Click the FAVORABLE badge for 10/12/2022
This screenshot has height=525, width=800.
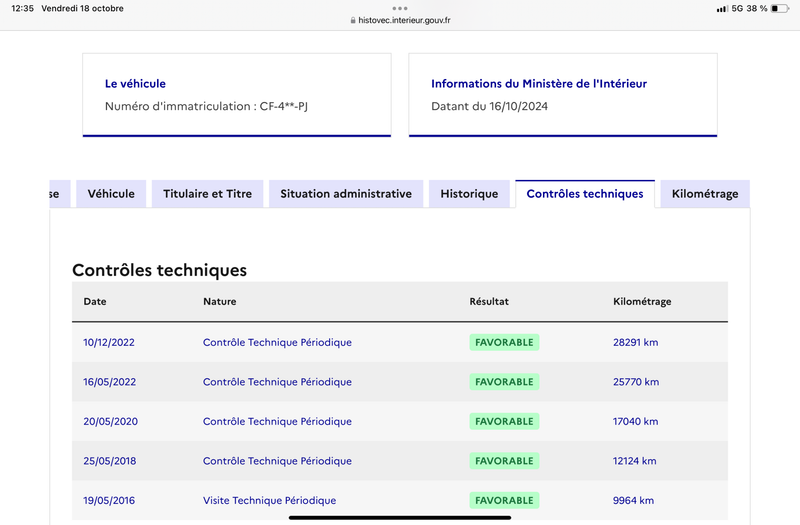(504, 342)
